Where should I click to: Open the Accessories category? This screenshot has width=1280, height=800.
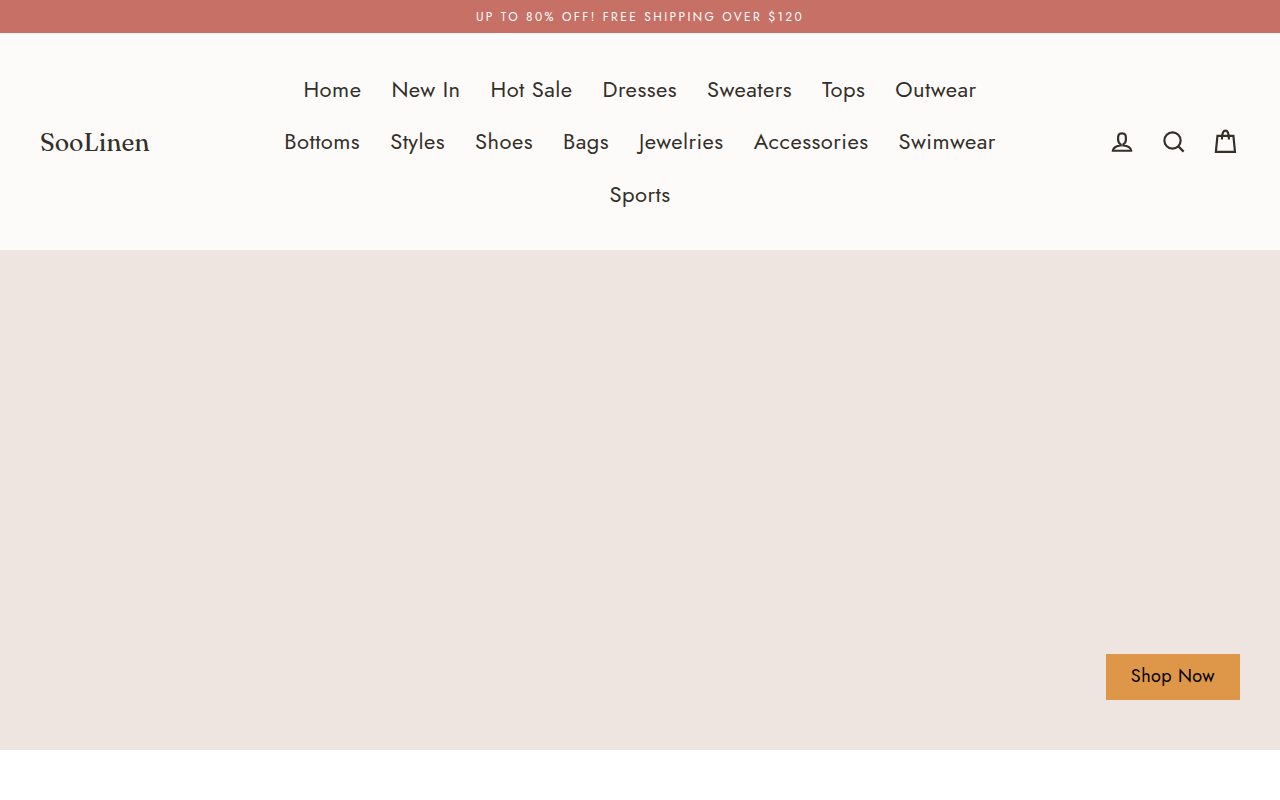811,142
